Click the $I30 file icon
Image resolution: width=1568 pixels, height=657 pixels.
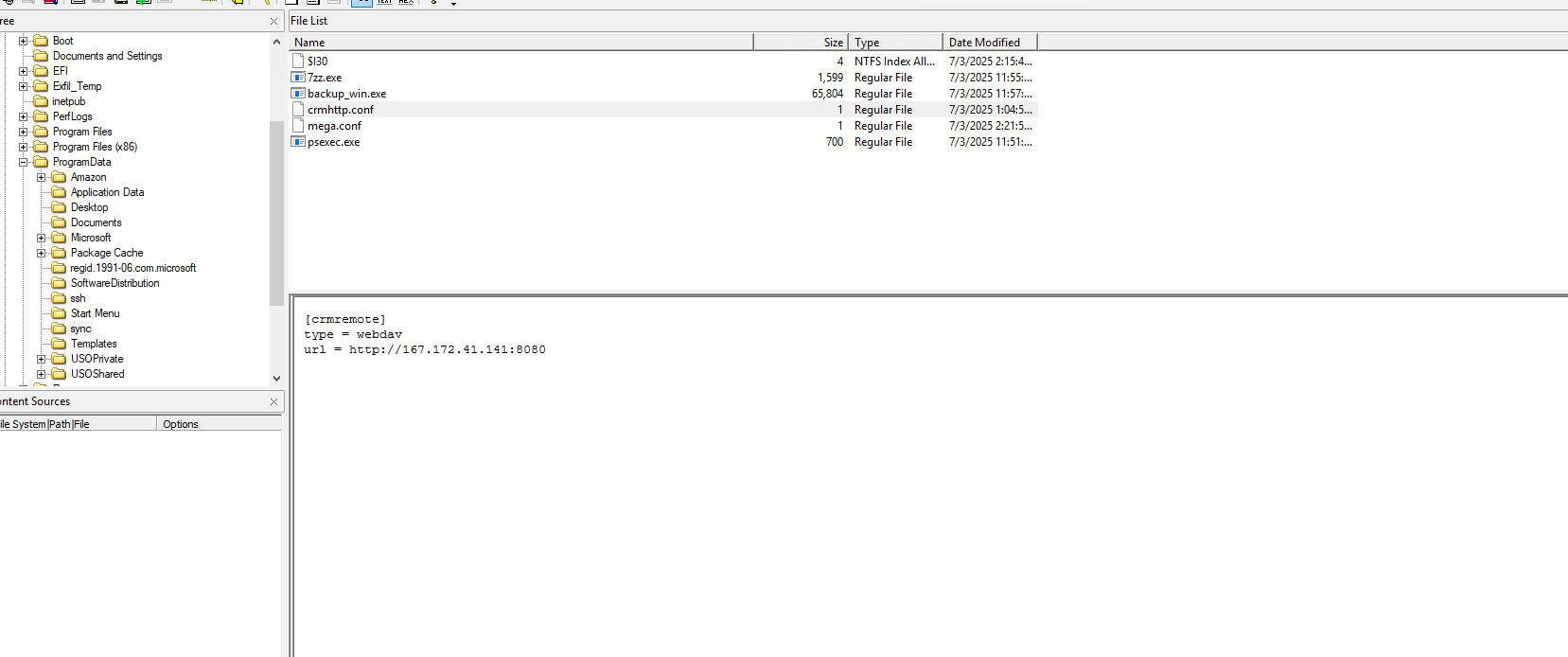(298, 62)
